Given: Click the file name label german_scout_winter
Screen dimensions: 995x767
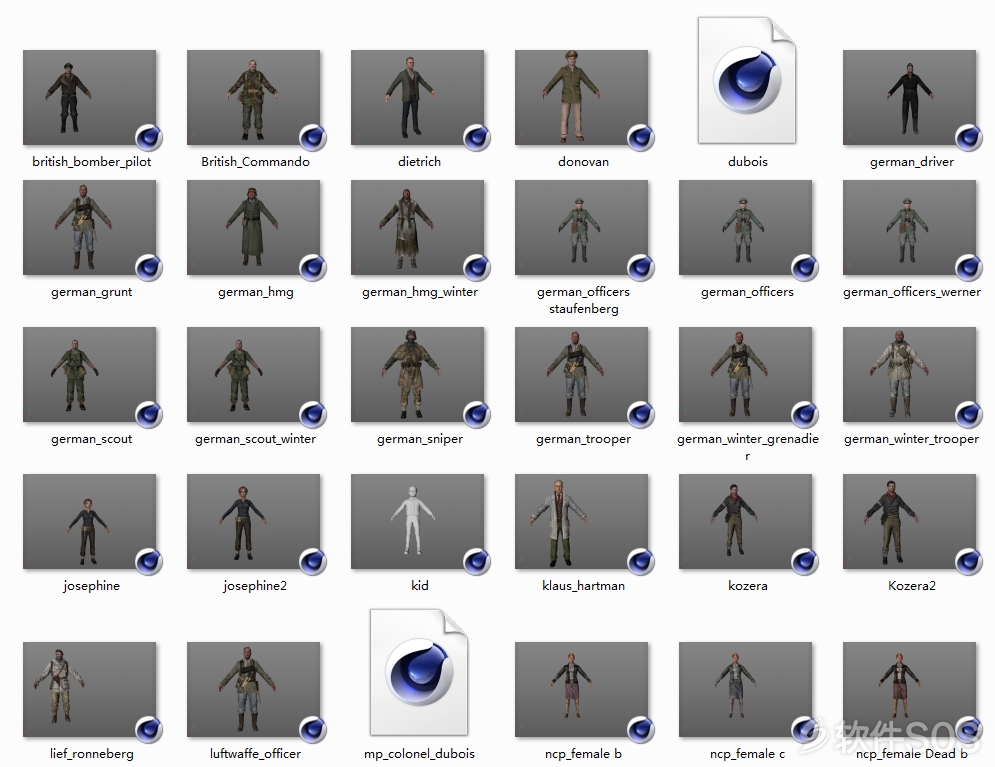Looking at the screenshot, I should click(x=255, y=439).
